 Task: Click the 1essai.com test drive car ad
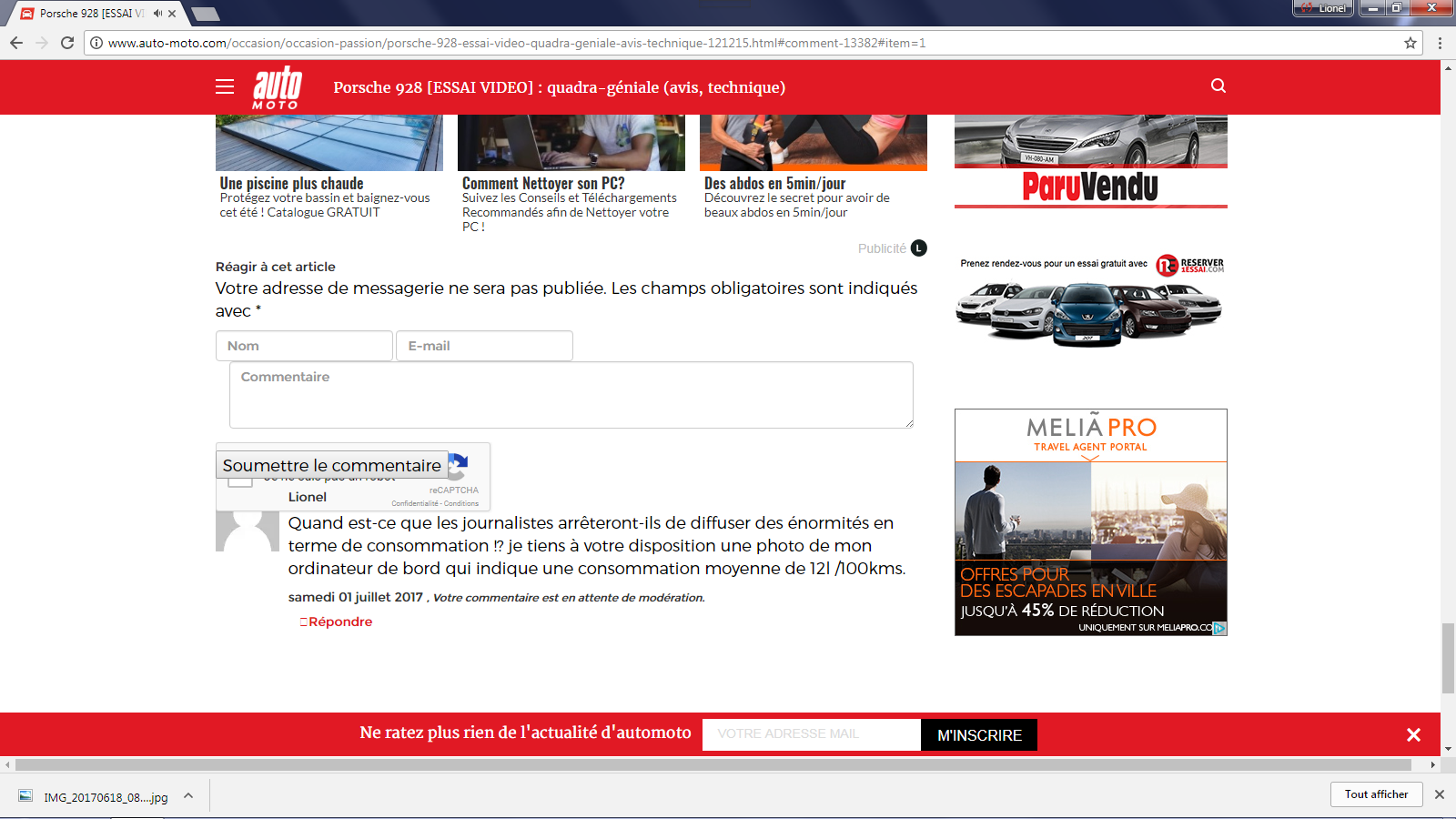click(1091, 301)
